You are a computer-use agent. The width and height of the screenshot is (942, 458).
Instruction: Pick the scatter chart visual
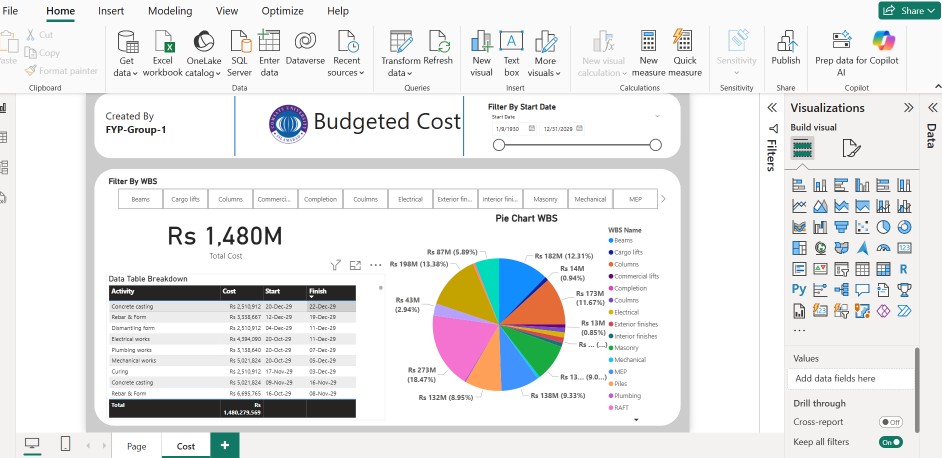[862, 227]
